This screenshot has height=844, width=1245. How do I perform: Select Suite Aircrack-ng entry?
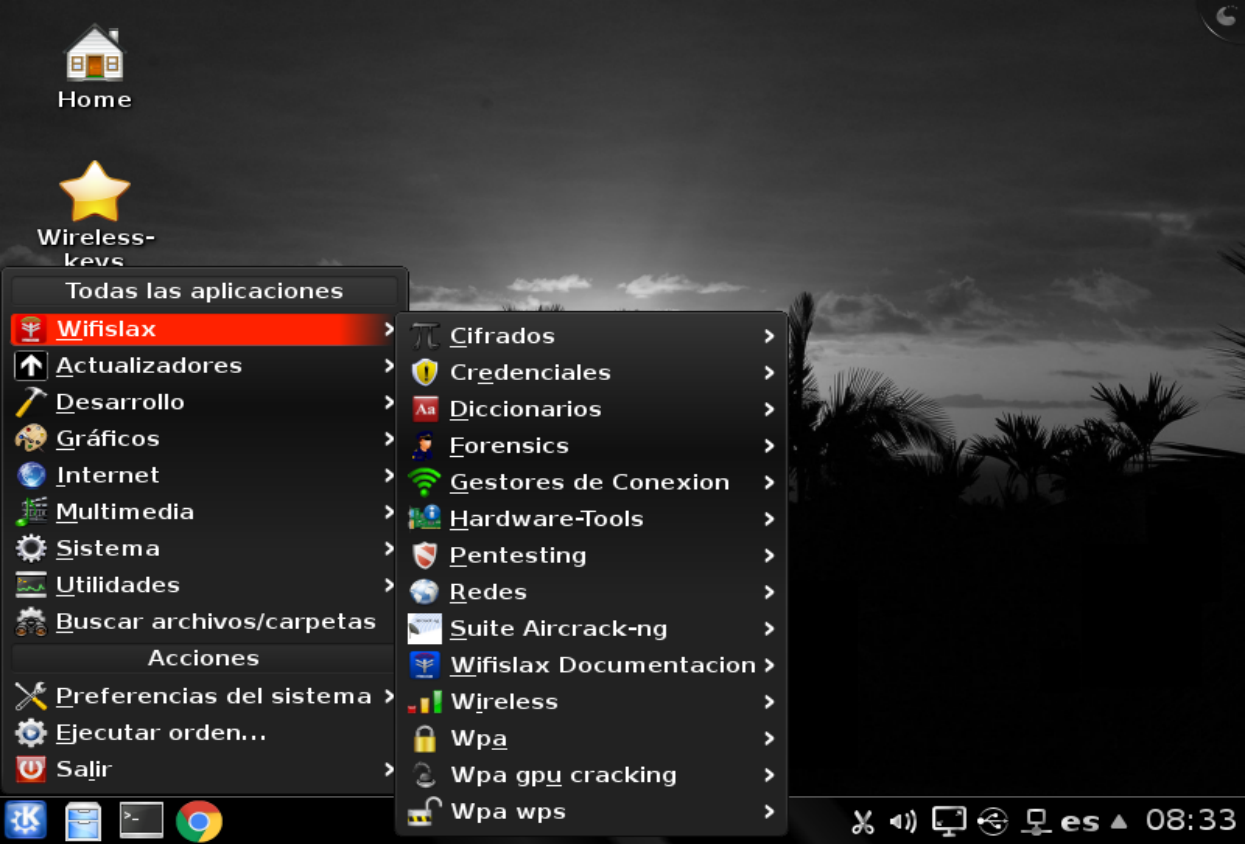[x=593, y=629]
